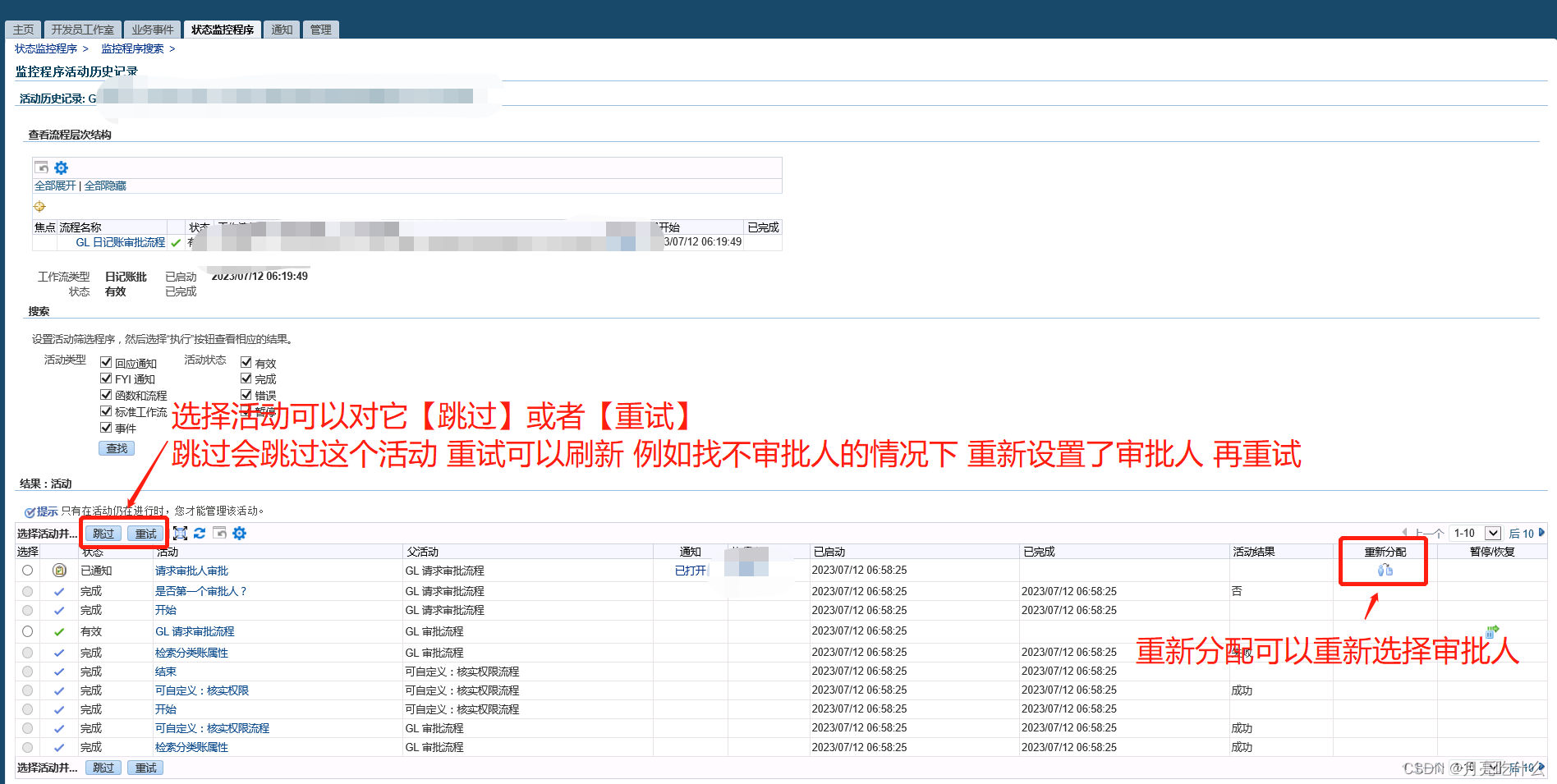The image size is (1557, 784).
Task: Open 业务事件 tab
Action: pos(153,30)
